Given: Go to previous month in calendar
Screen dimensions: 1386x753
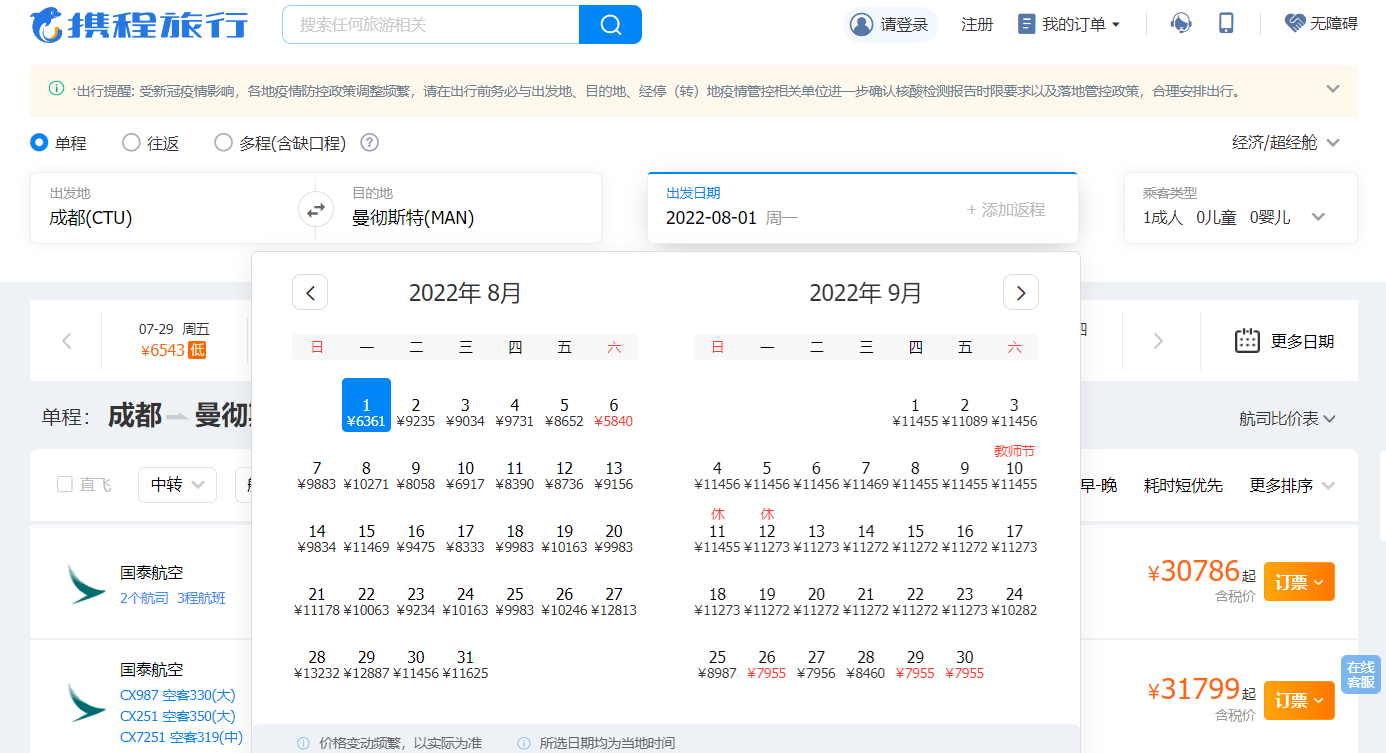Looking at the screenshot, I should [x=310, y=292].
